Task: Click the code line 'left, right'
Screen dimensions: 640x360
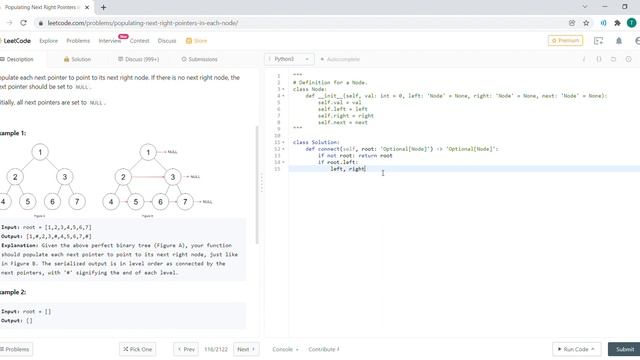Action: tap(348, 169)
